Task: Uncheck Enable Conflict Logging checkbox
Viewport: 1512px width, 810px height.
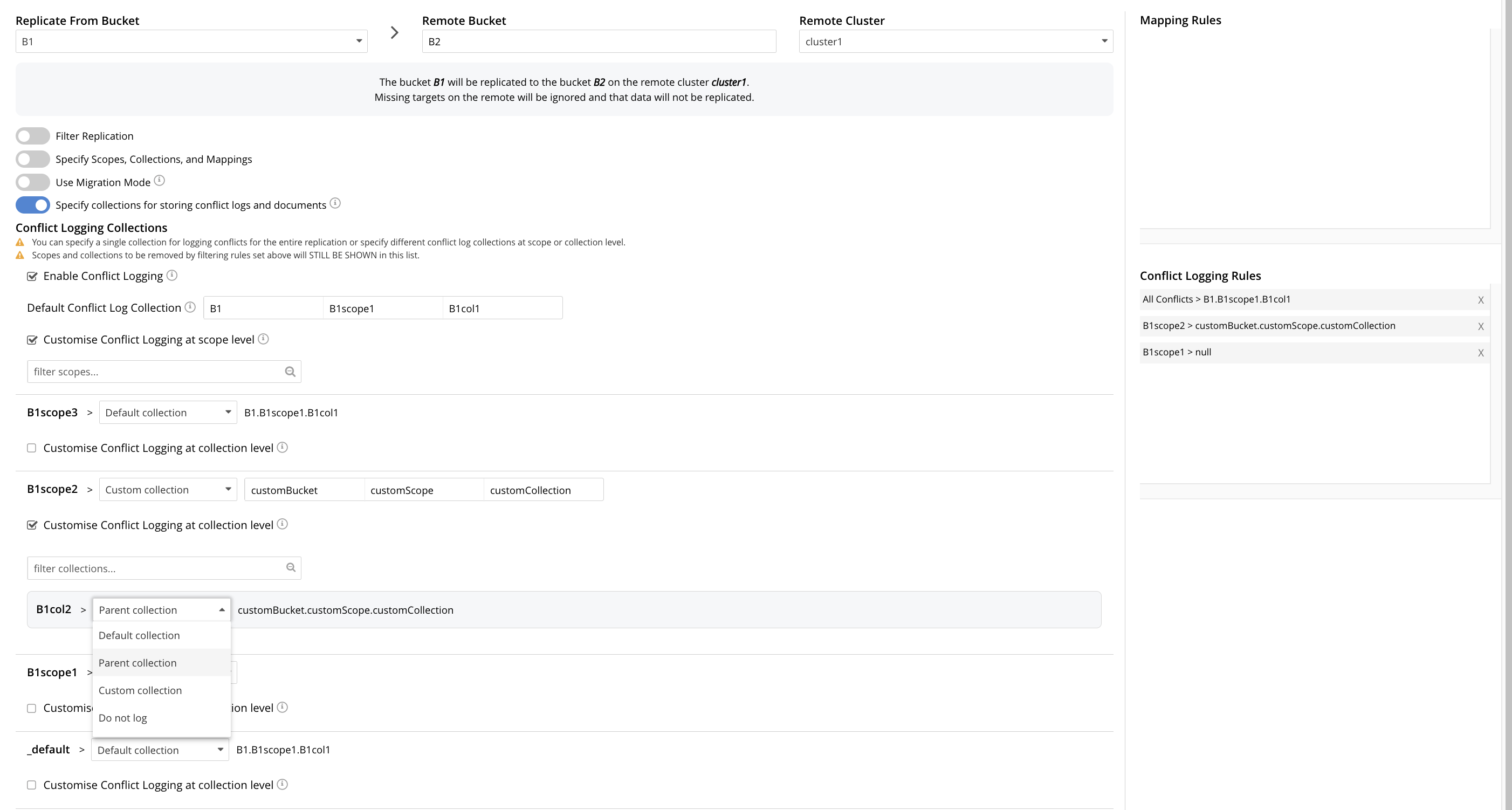Action: 32,277
